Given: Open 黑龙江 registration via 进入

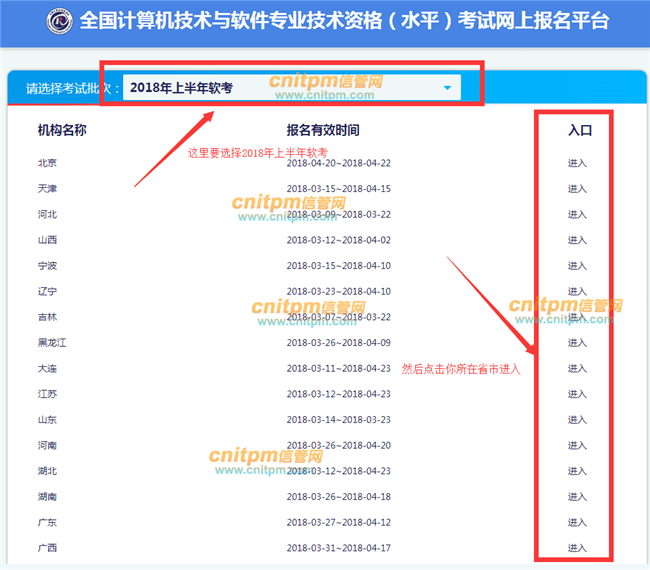Looking at the screenshot, I should pos(577,343).
